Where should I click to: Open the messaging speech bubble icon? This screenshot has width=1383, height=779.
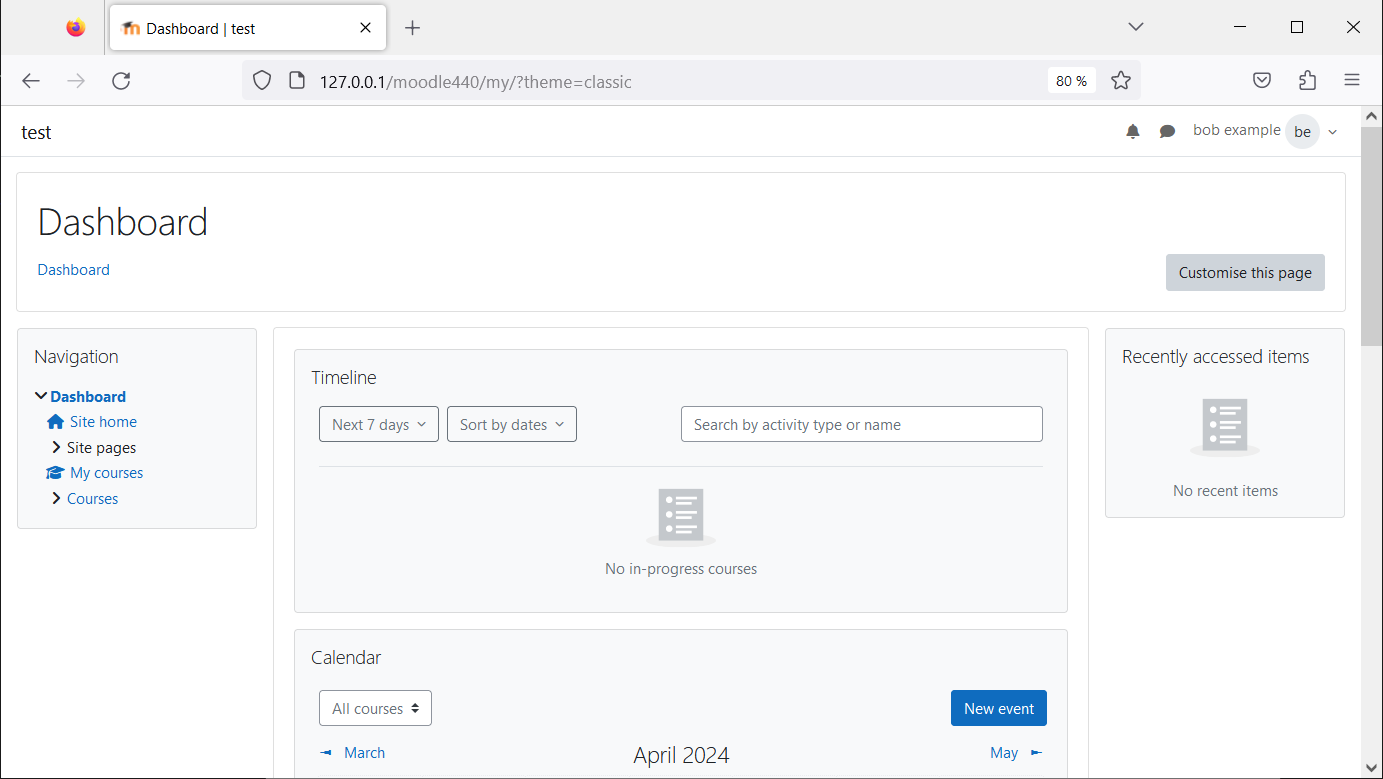1167,132
